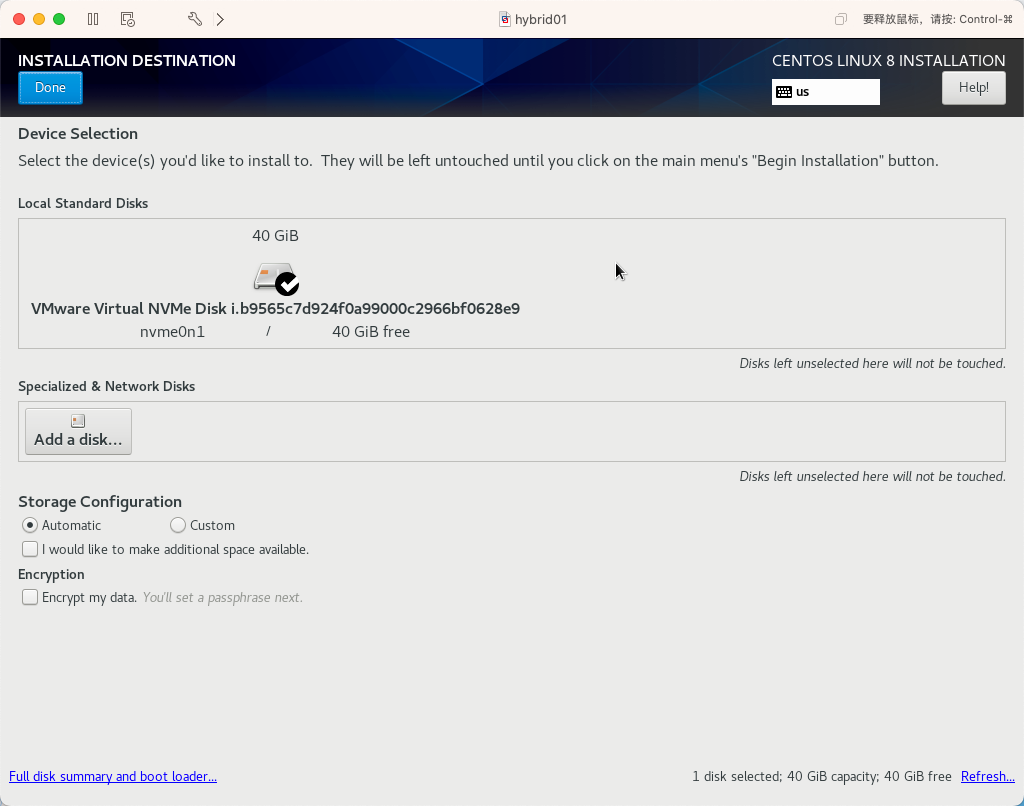This screenshot has width=1024, height=806.
Task: Click the Specialized & Network Disks label
Action: pyautogui.click(x=106, y=386)
